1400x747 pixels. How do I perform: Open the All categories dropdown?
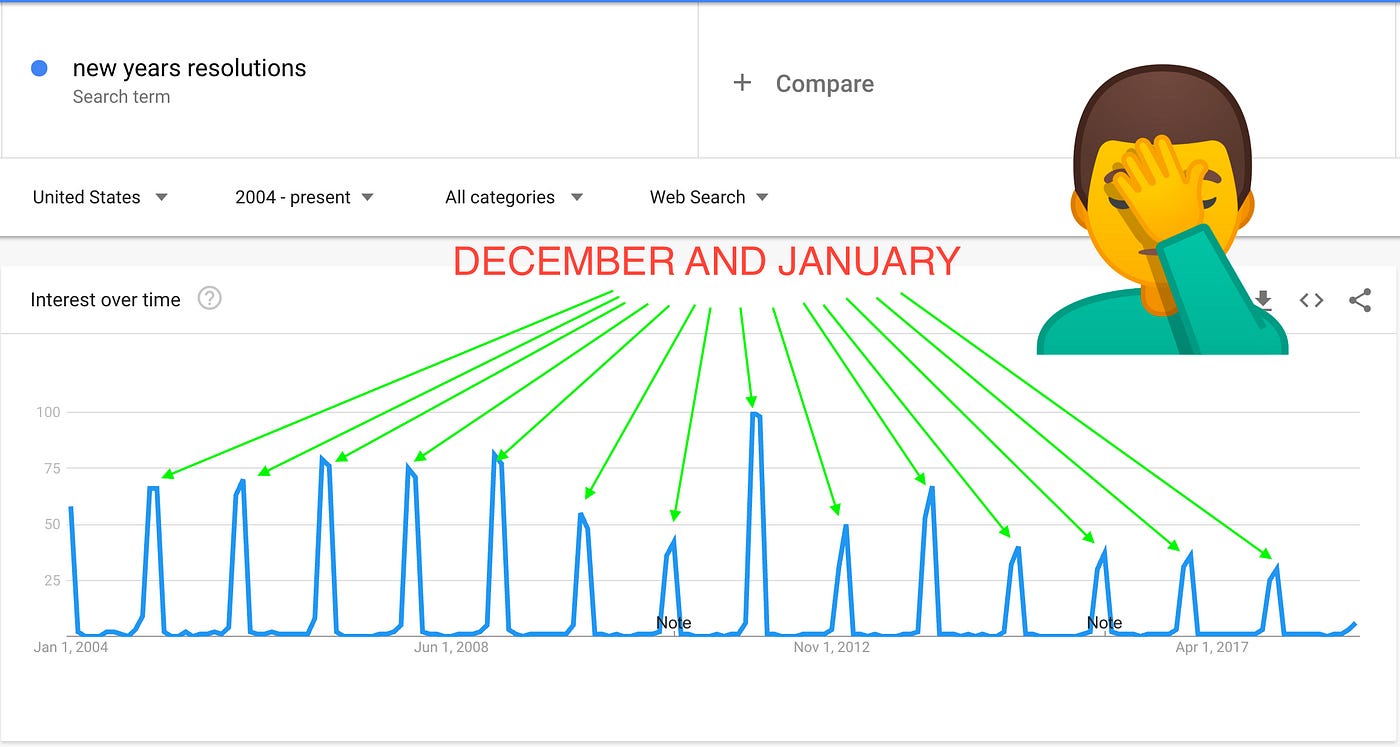click(x=513, y=197)
